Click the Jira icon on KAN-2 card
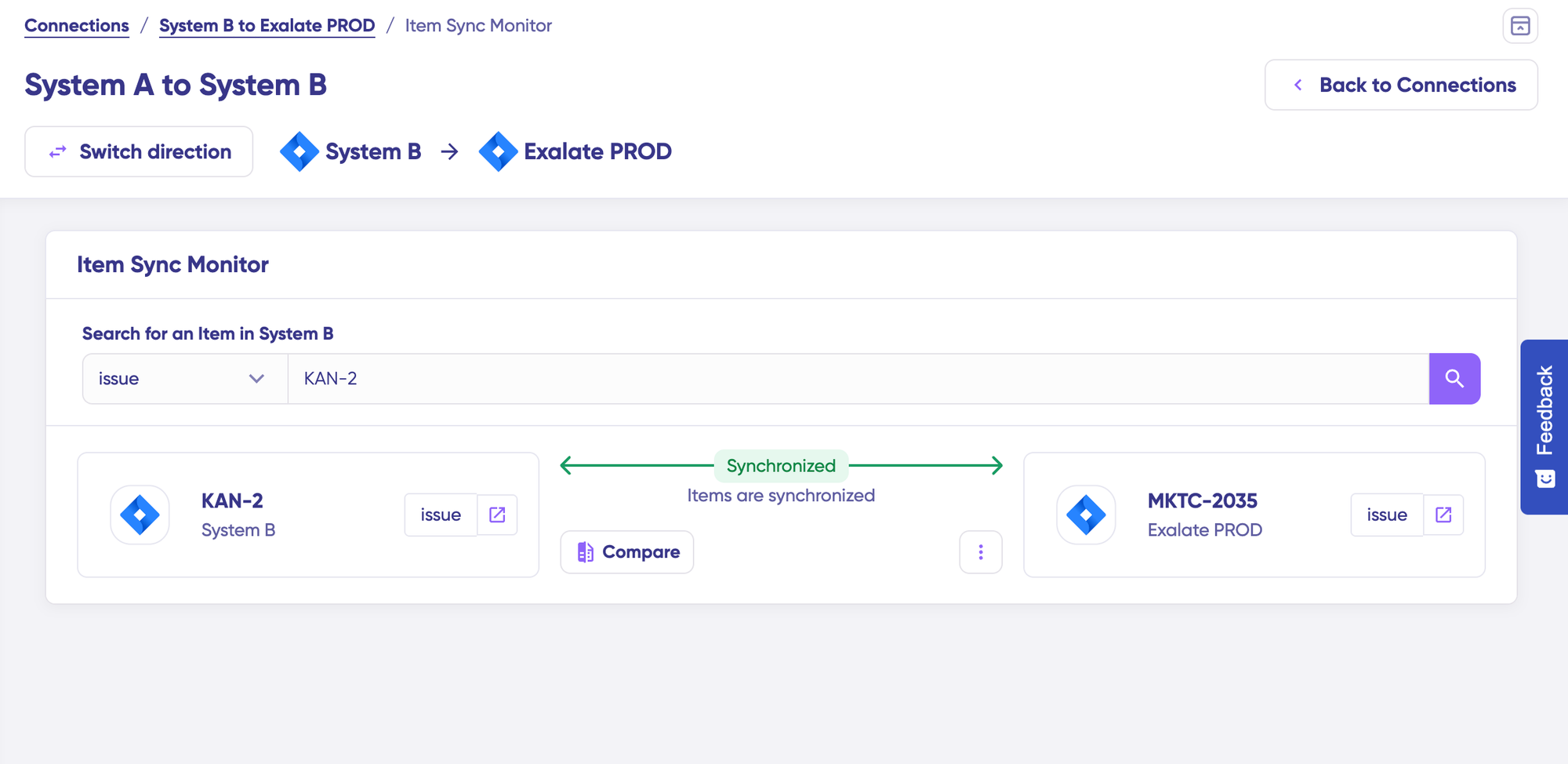The image size is (1568, 764). pos(140,515)
